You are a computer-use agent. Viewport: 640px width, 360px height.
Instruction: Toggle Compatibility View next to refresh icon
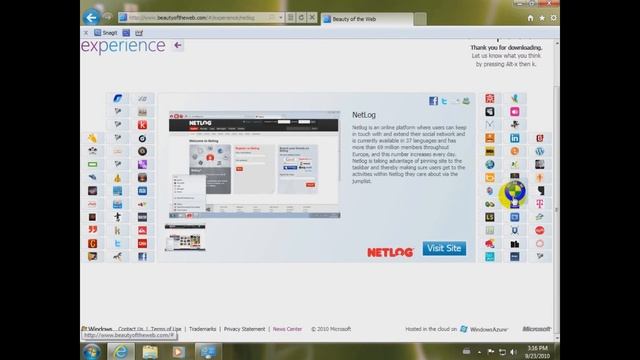point(291,18)
